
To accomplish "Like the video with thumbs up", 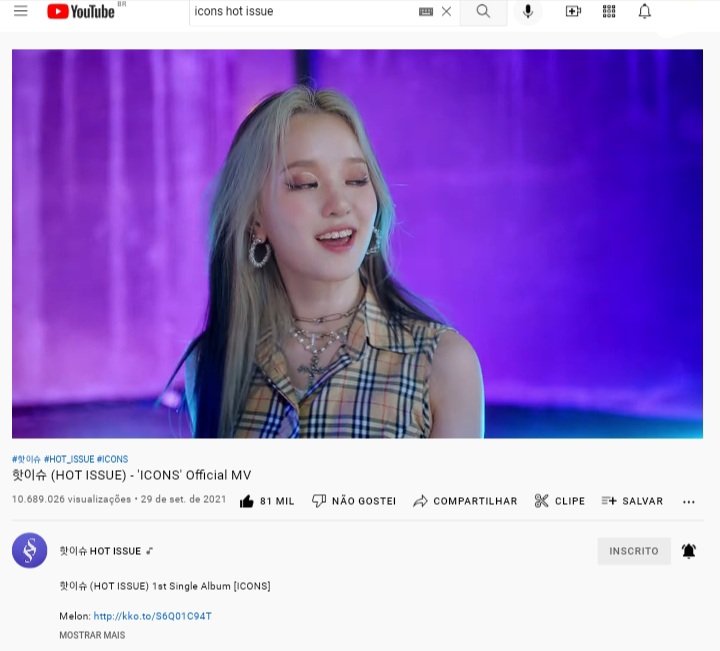I will [x=267, y=501].
